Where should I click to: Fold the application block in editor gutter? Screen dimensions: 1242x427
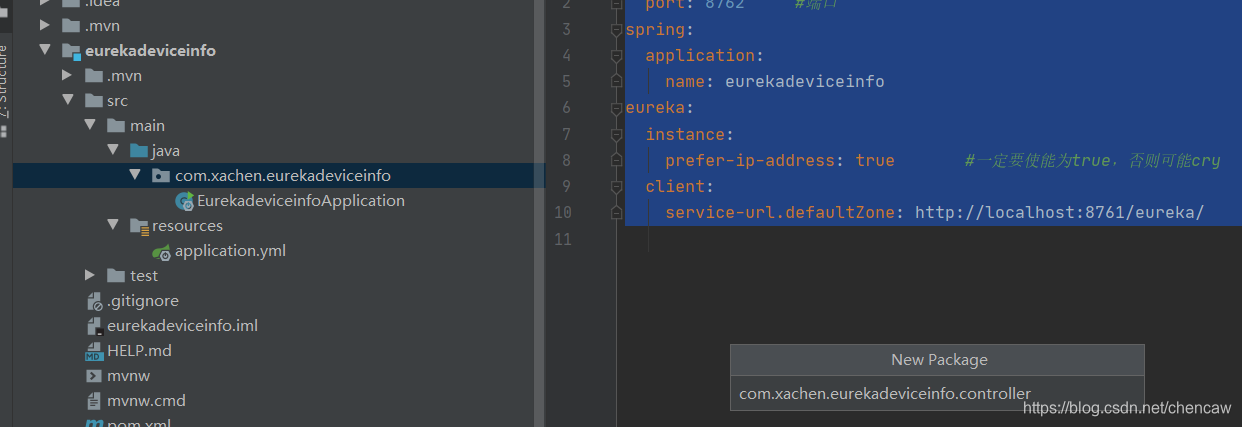tap(616, 55)
